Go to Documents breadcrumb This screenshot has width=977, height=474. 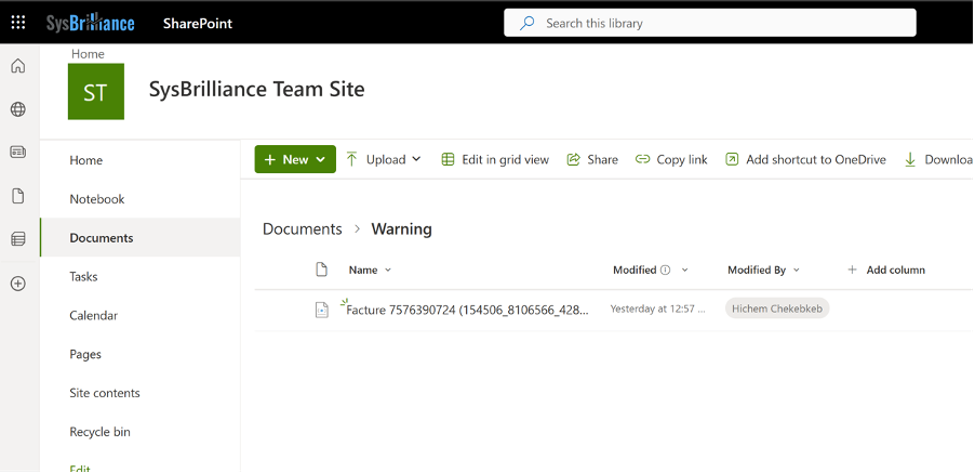(x=302, y=229)
